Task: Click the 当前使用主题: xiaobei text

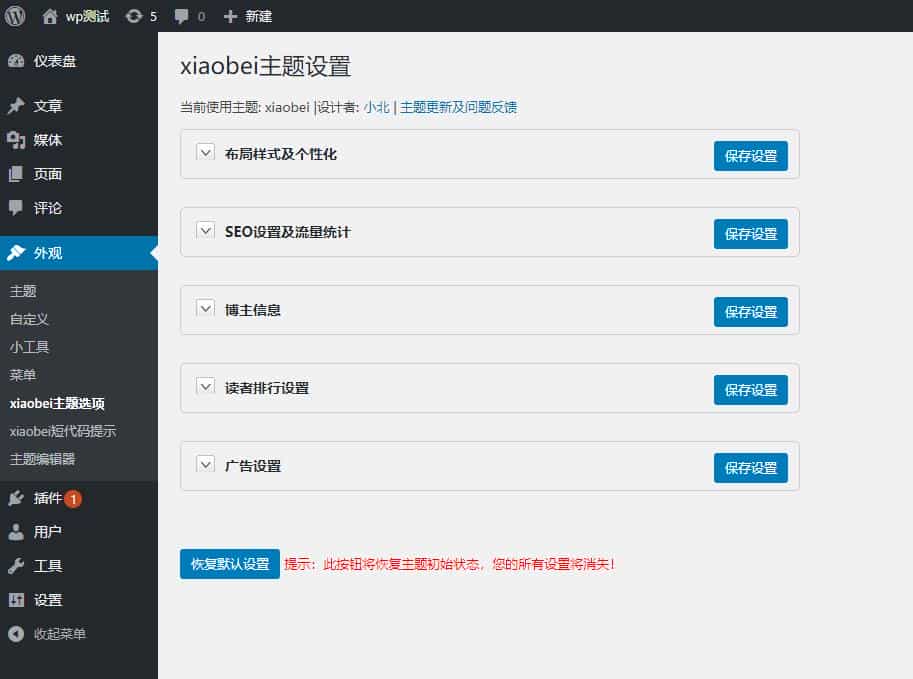Action: [245, 107]
